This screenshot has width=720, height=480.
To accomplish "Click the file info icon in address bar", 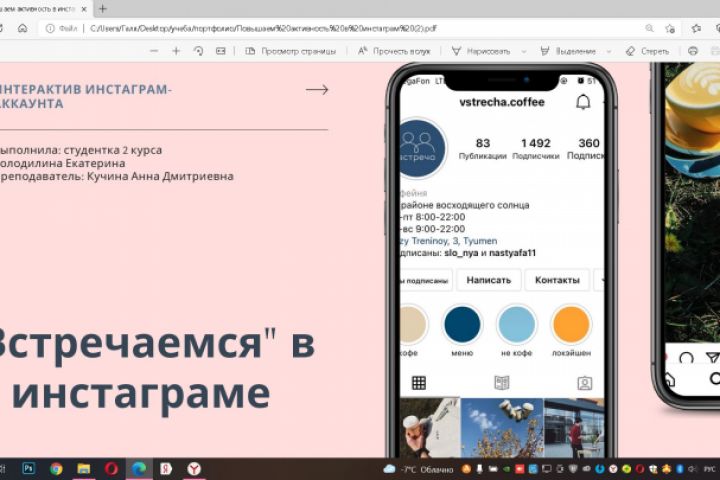I will (x=50, y=28).
